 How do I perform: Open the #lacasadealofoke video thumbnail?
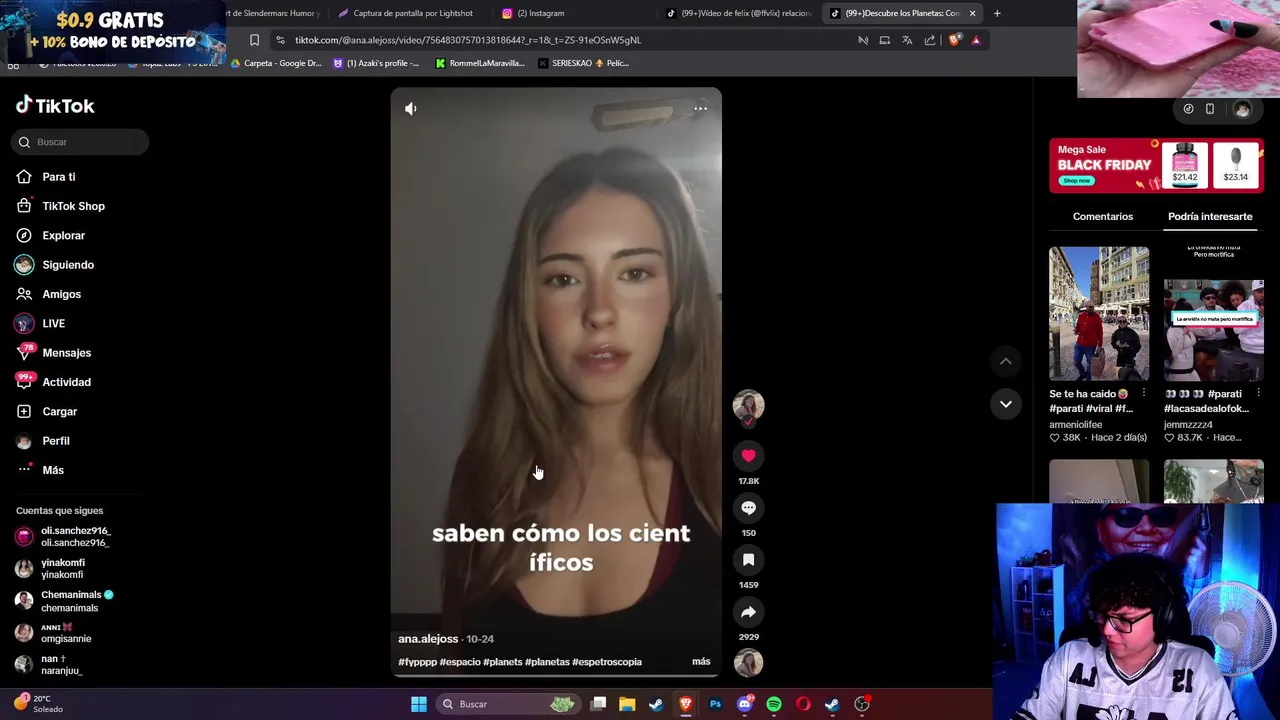tap(1214, 314)
